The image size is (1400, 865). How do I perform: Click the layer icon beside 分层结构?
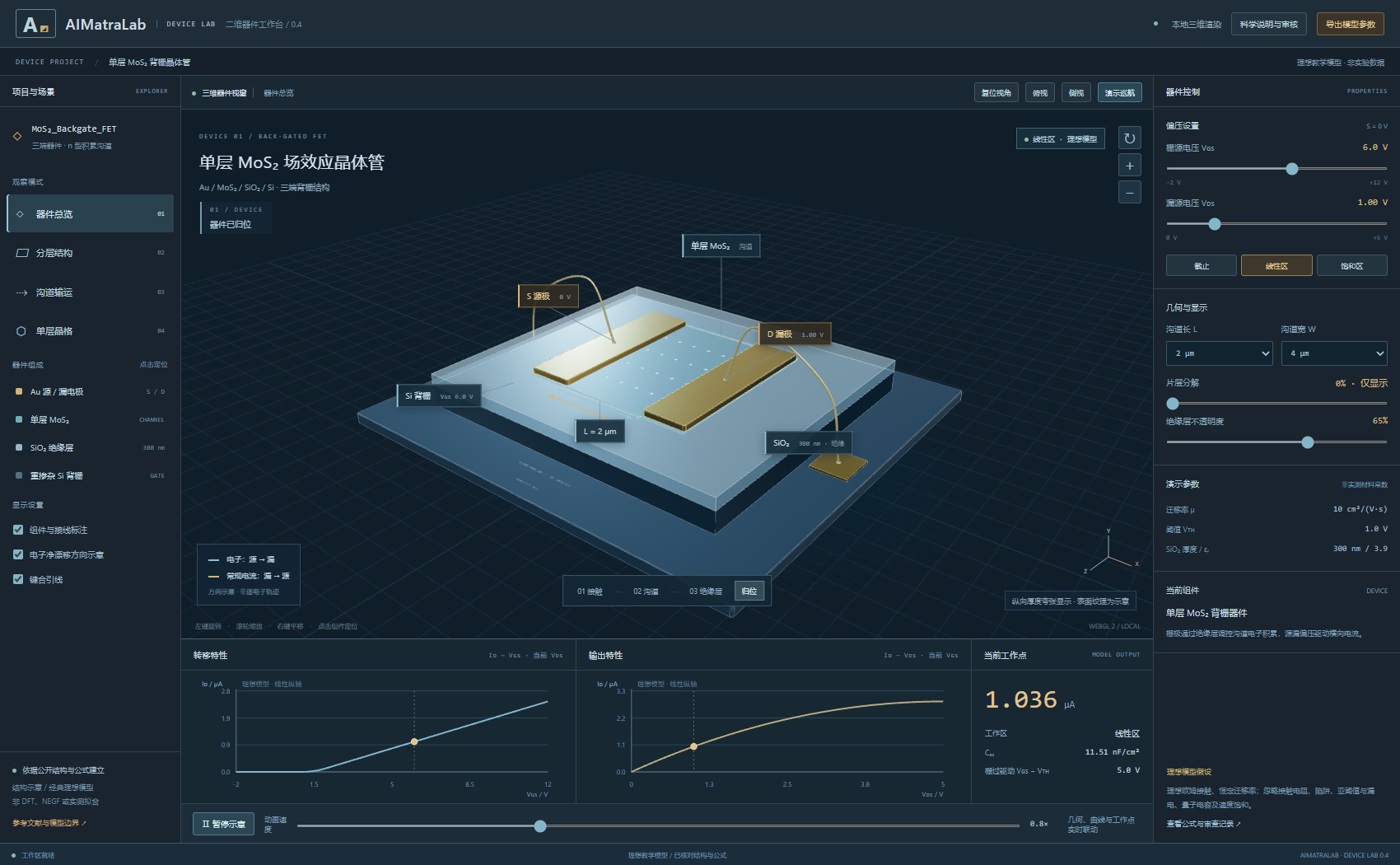tap(22, 253)
